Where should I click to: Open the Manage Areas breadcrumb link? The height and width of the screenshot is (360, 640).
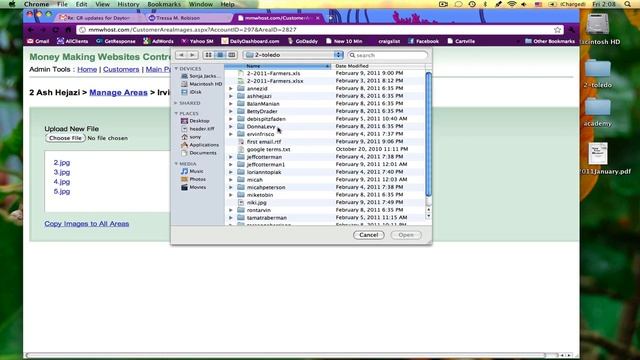coord(118,93)
